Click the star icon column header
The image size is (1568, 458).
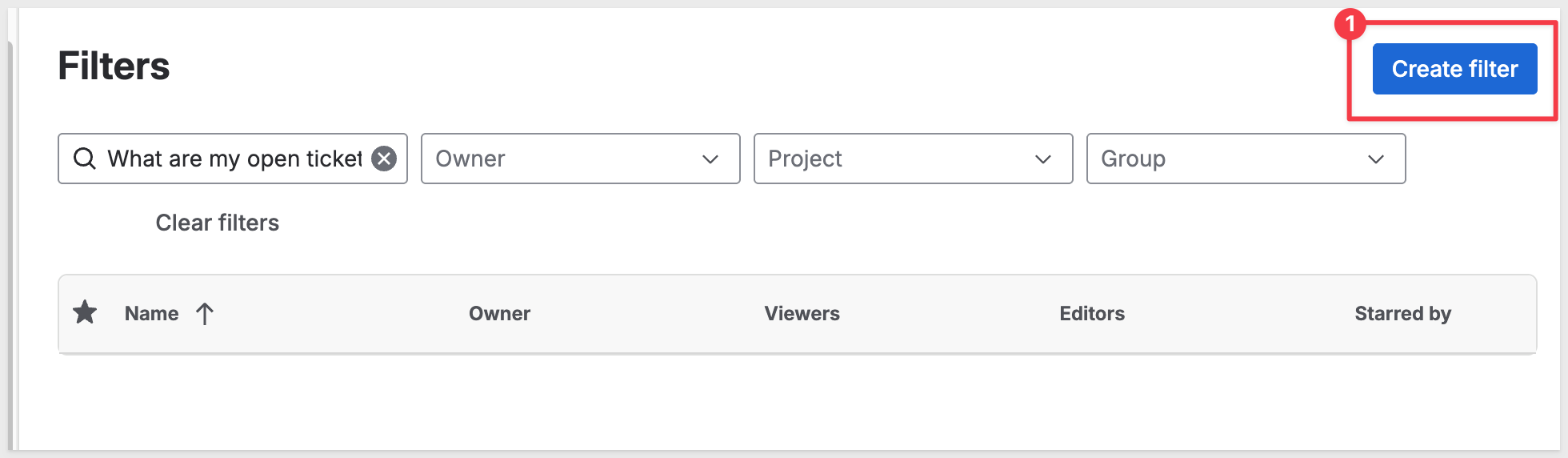(85, 313)
